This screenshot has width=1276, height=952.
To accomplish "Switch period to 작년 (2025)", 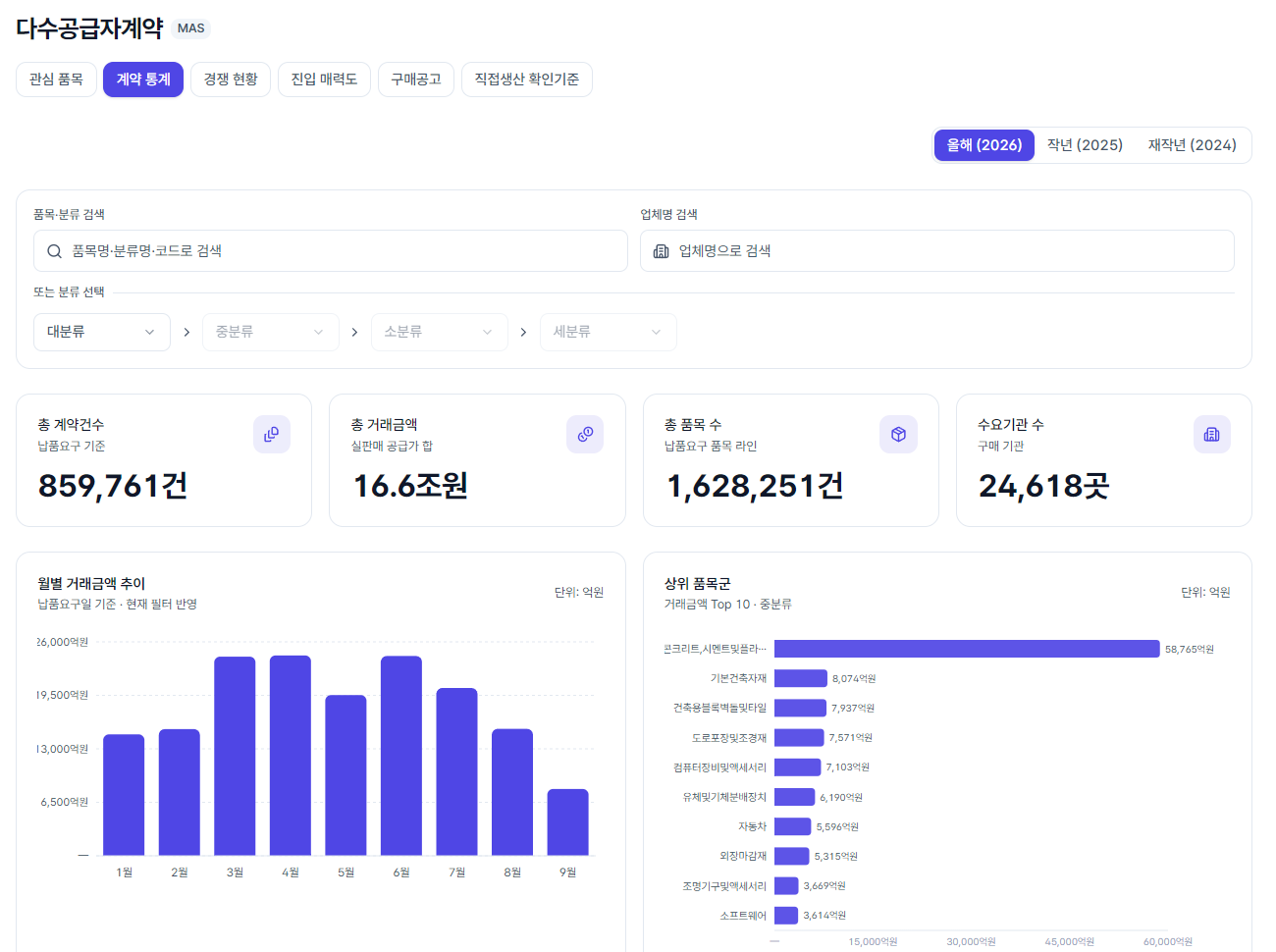I will coord(1085,145).
